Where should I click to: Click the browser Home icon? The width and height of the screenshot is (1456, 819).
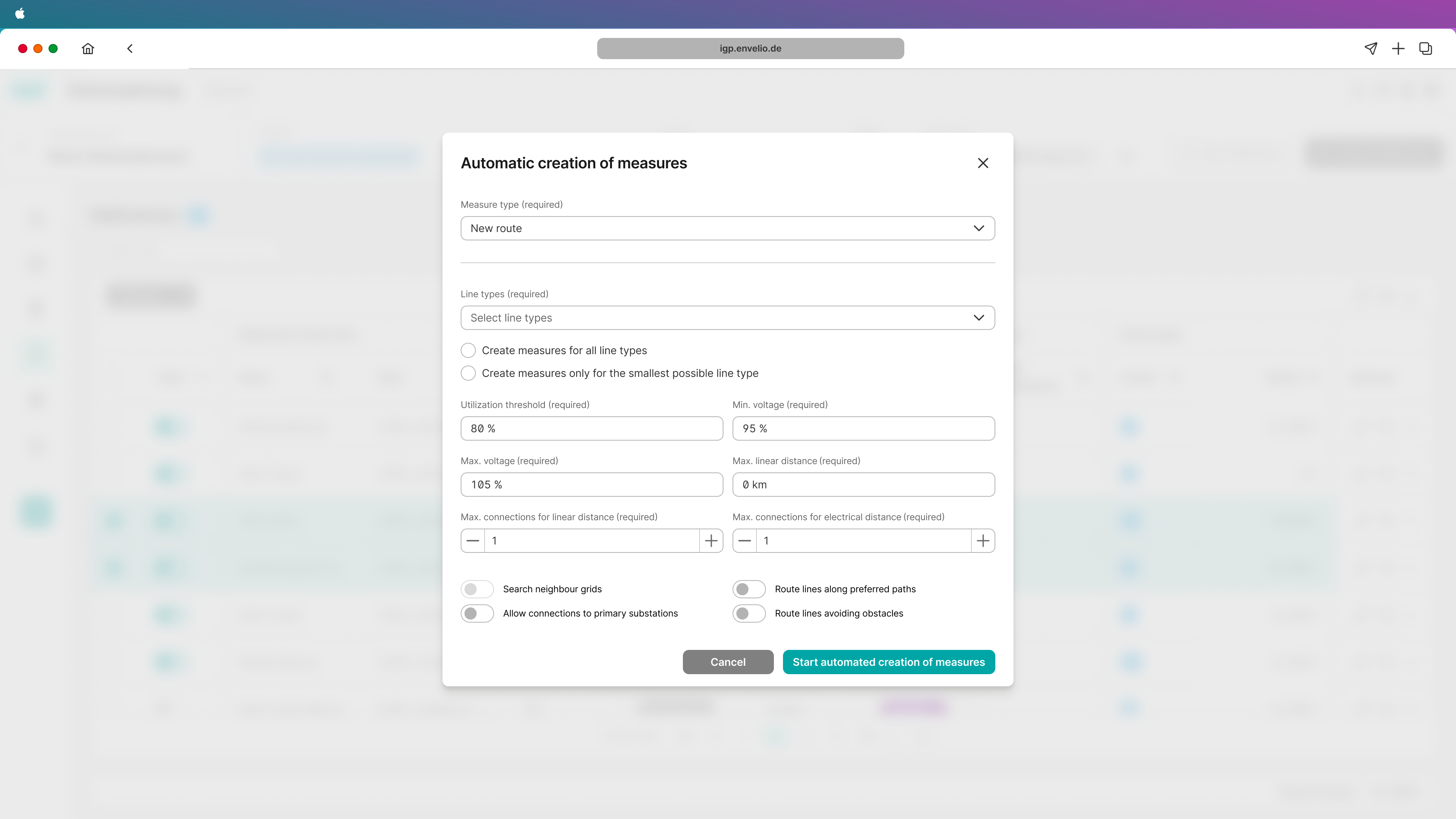click(x=88, y=49)
